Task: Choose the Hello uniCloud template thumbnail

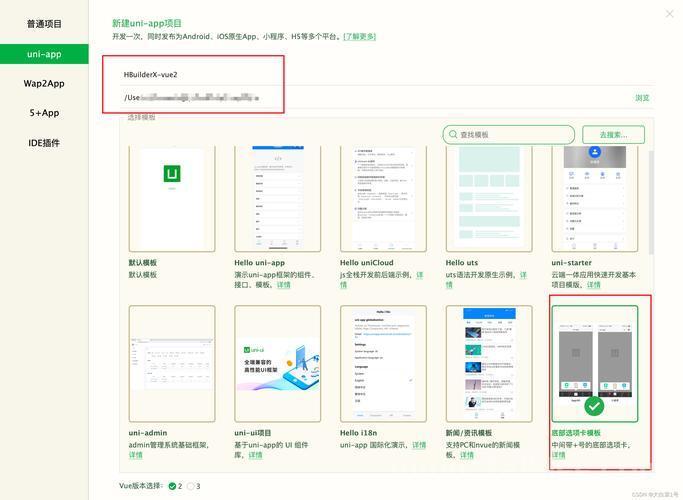Action: tap(383, 199)
